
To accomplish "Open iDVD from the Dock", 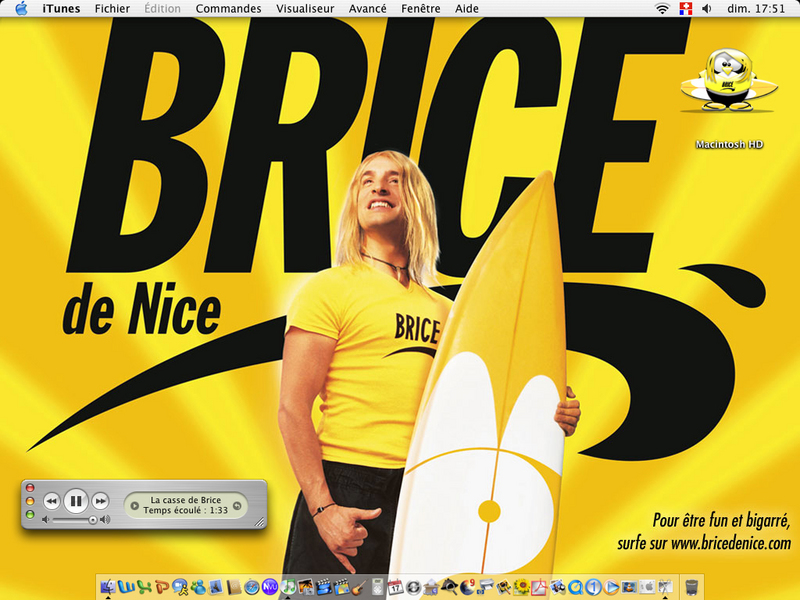I will [341, 587].
